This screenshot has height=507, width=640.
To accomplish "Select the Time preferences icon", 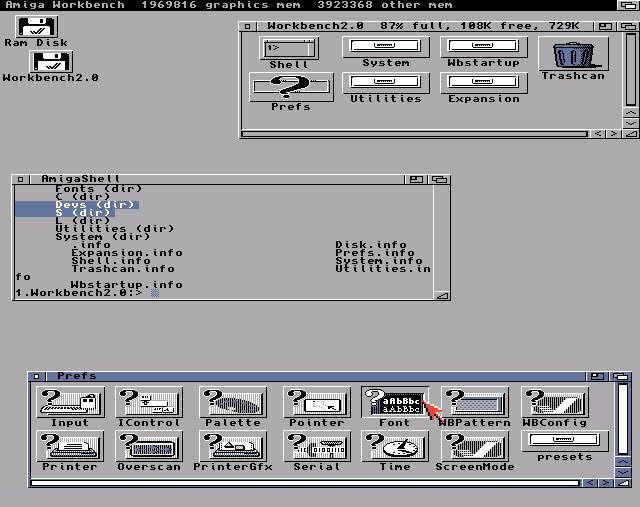I will point(395,446).
